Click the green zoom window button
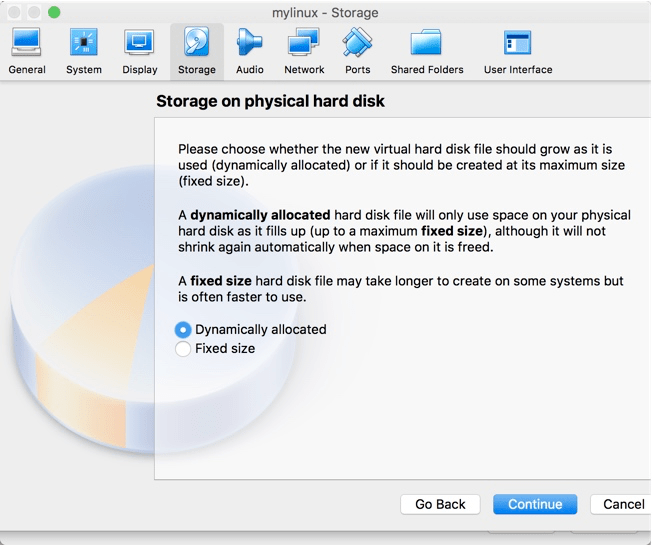The image size is (652, 545). (x=54, y=12)
